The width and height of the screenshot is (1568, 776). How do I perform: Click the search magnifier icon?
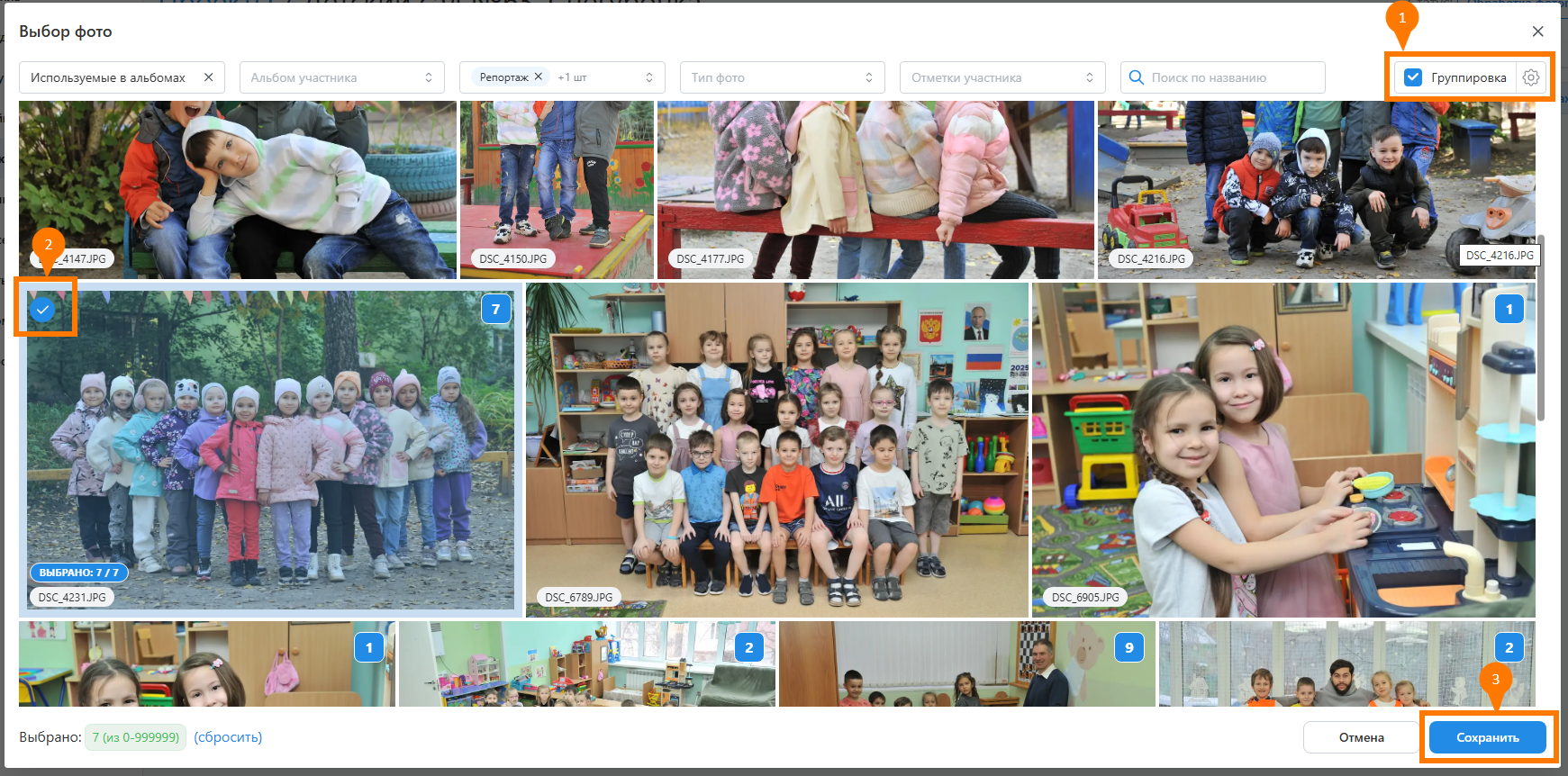(1137, 77)
